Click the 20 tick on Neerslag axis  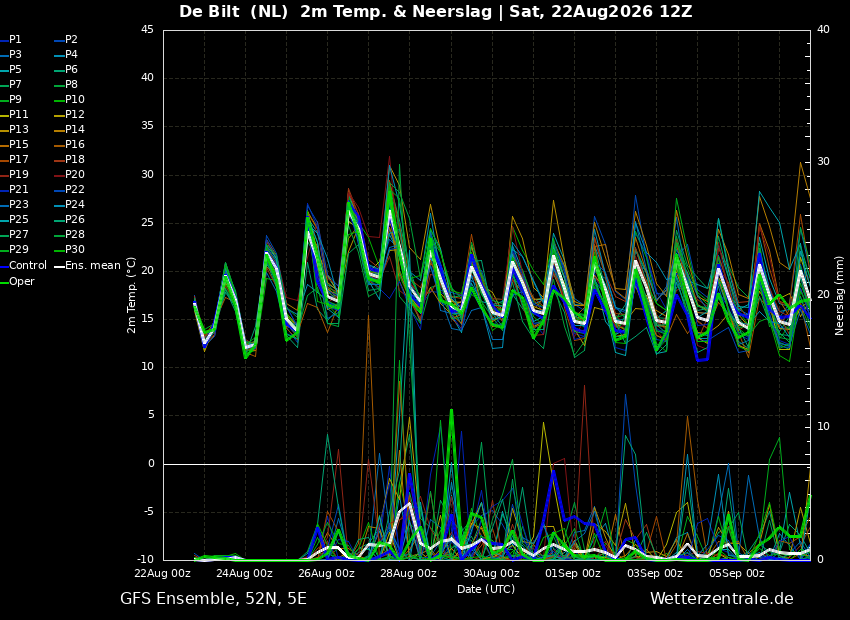(823, 294)
